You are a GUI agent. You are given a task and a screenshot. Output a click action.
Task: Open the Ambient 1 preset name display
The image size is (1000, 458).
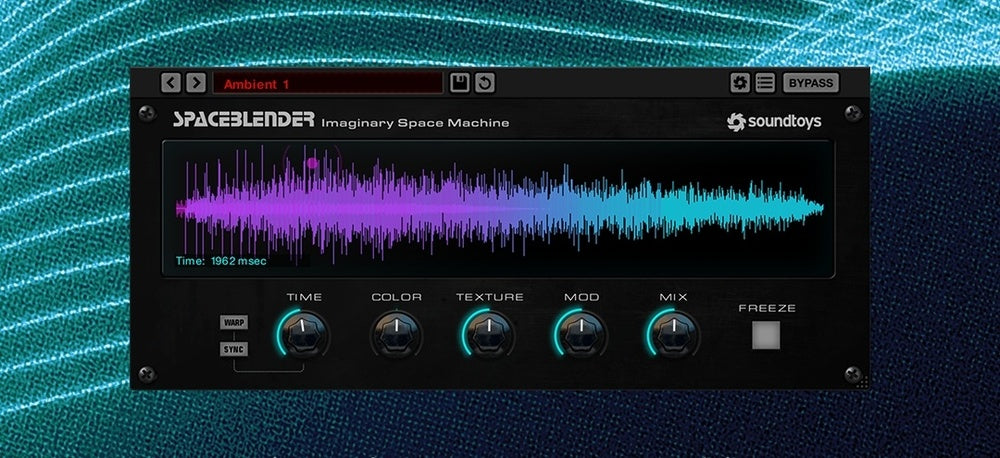tap(328, 84)
